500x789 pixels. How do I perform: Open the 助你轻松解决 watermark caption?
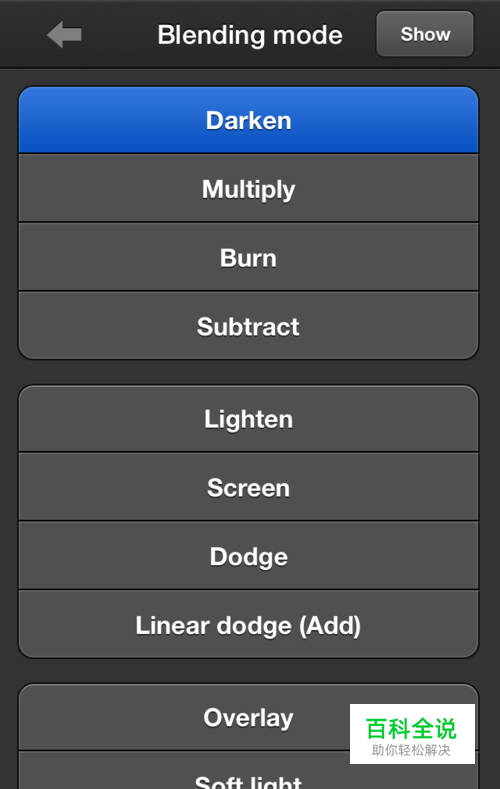pyautogui.click(x=411, y=750)
